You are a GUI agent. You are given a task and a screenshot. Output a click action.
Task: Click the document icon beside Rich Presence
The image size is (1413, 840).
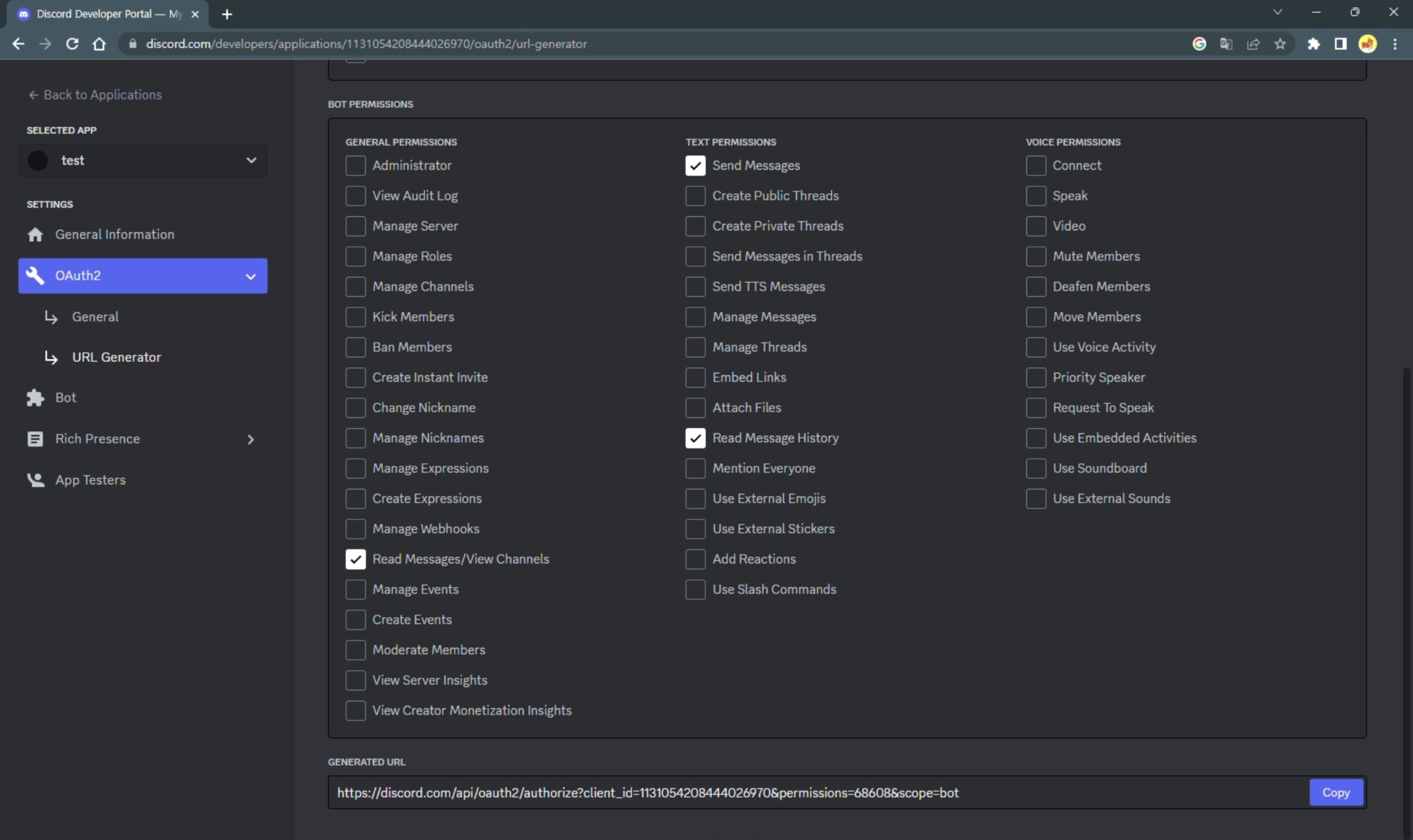[35, 439]
